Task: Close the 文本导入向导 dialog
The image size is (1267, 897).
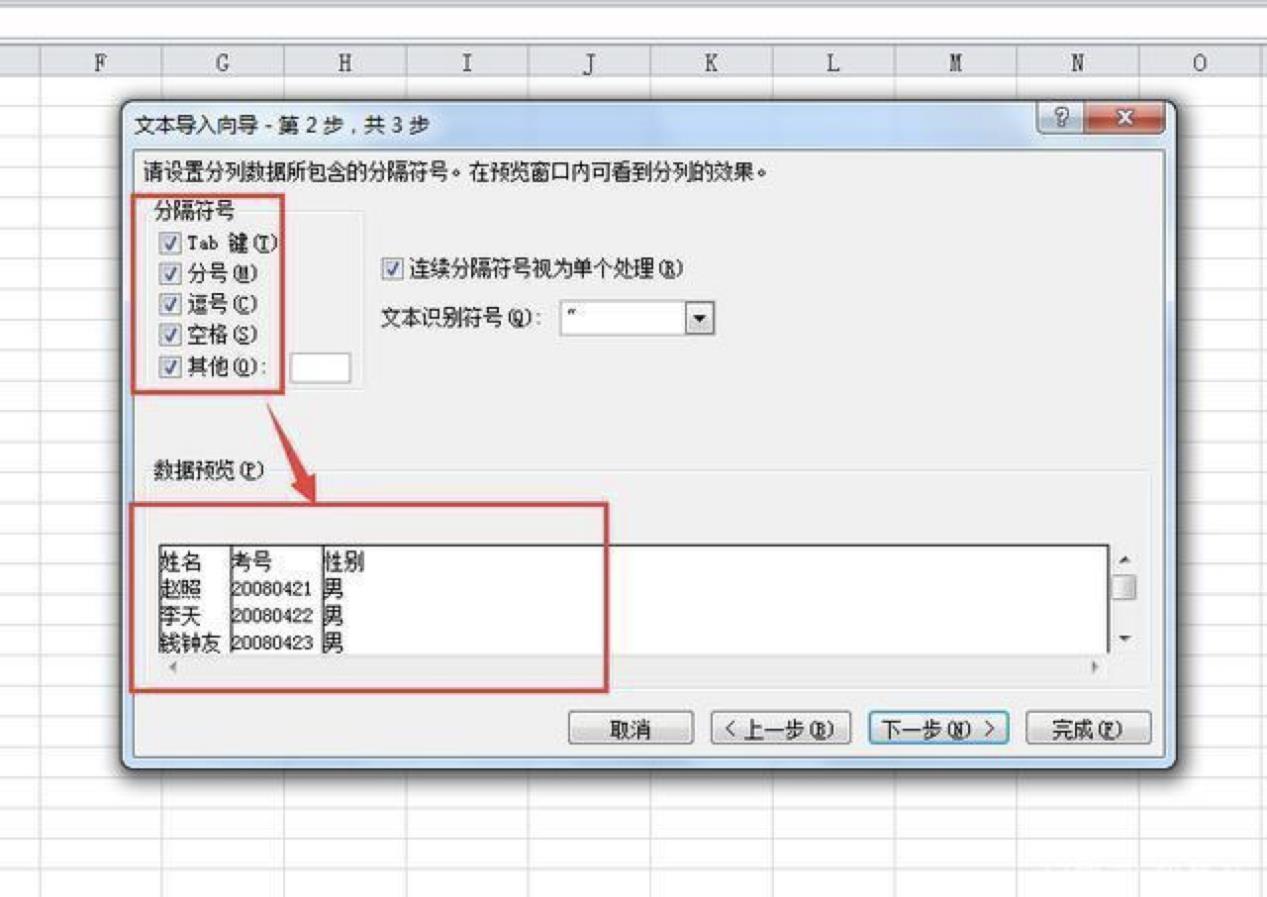Action: [x=1124, y=118]
